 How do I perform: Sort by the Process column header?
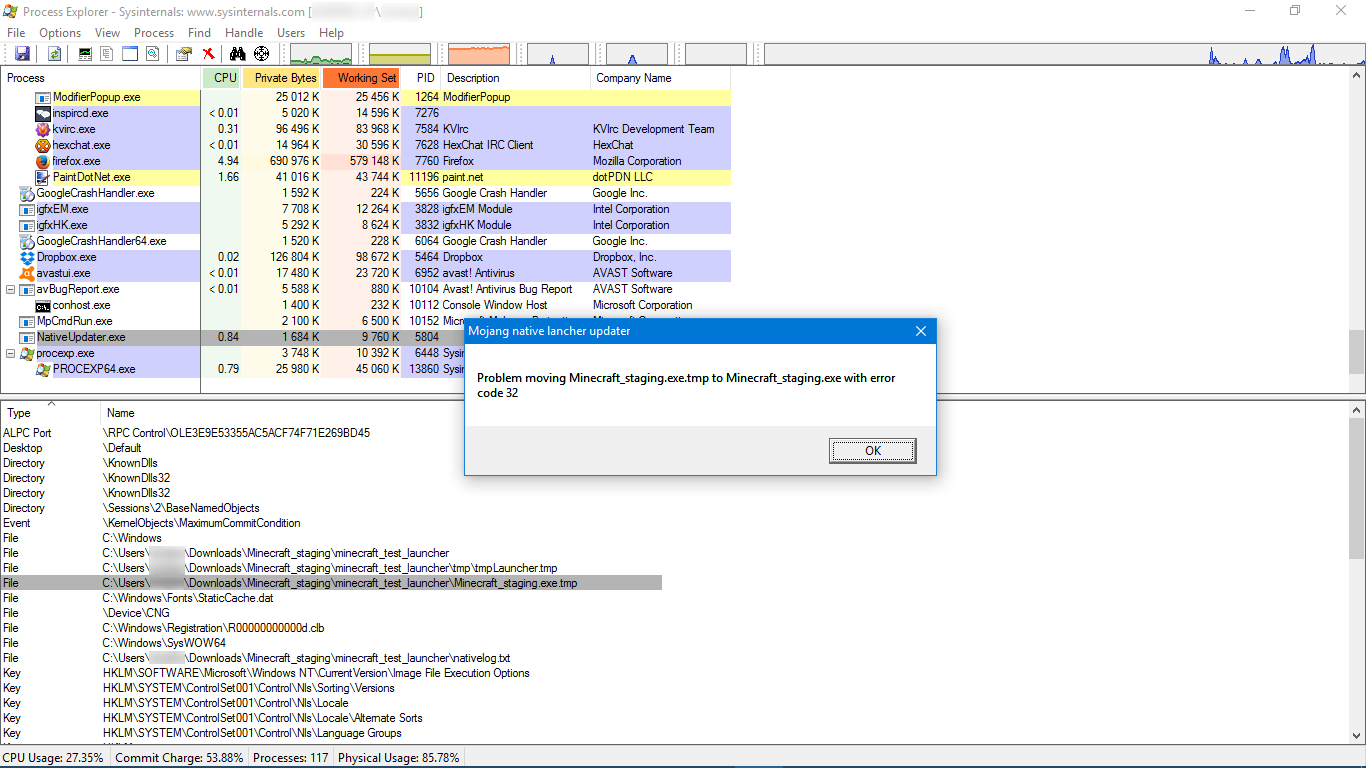(101, 78)
